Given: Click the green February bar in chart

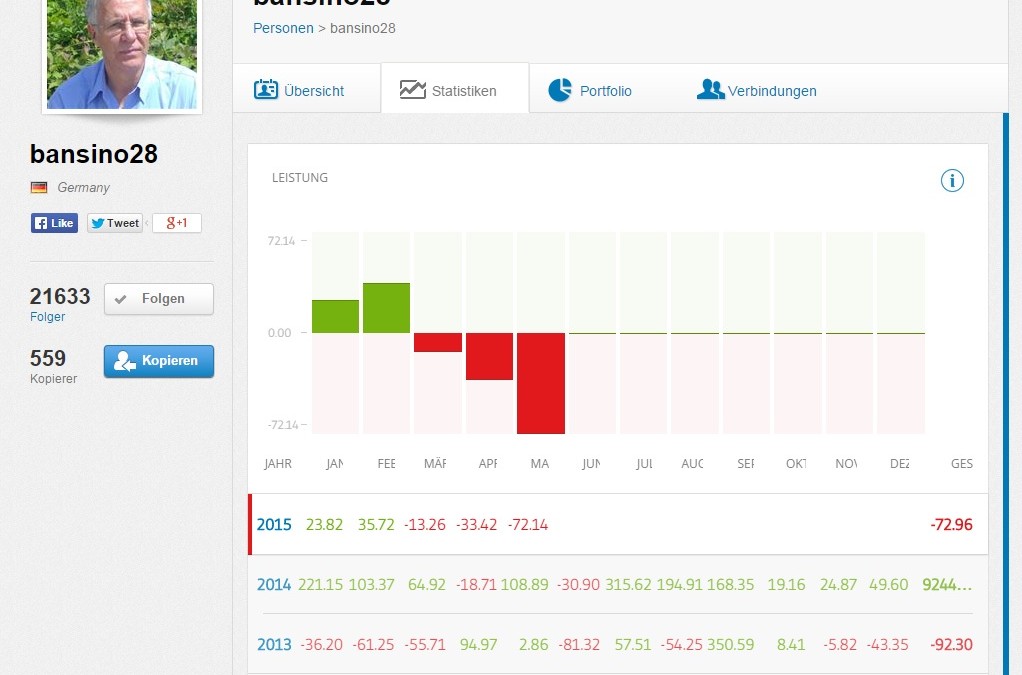Looking at the screenshot, I should 386,308.
